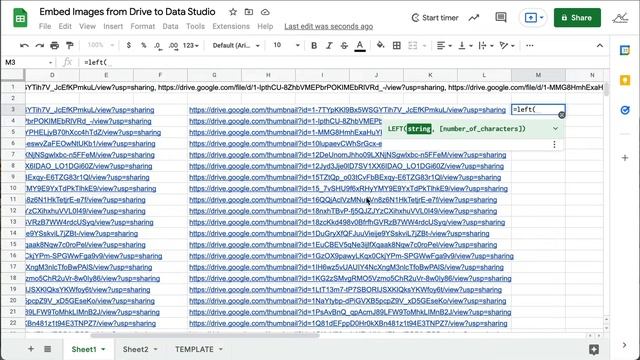Viewport: 640px width, 360px height.
Task: Click the Name box showing M3
Action: 29,62
